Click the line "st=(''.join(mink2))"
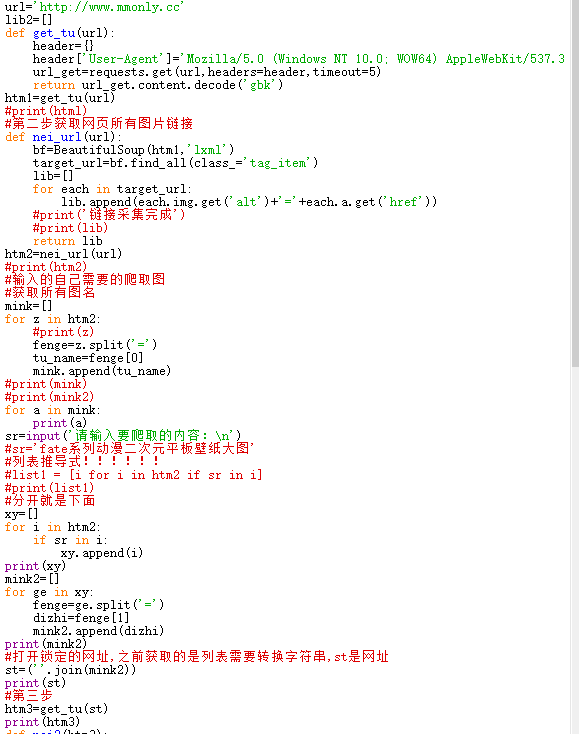This screenshot has width=579, height=734. click(x=71, y=670)
